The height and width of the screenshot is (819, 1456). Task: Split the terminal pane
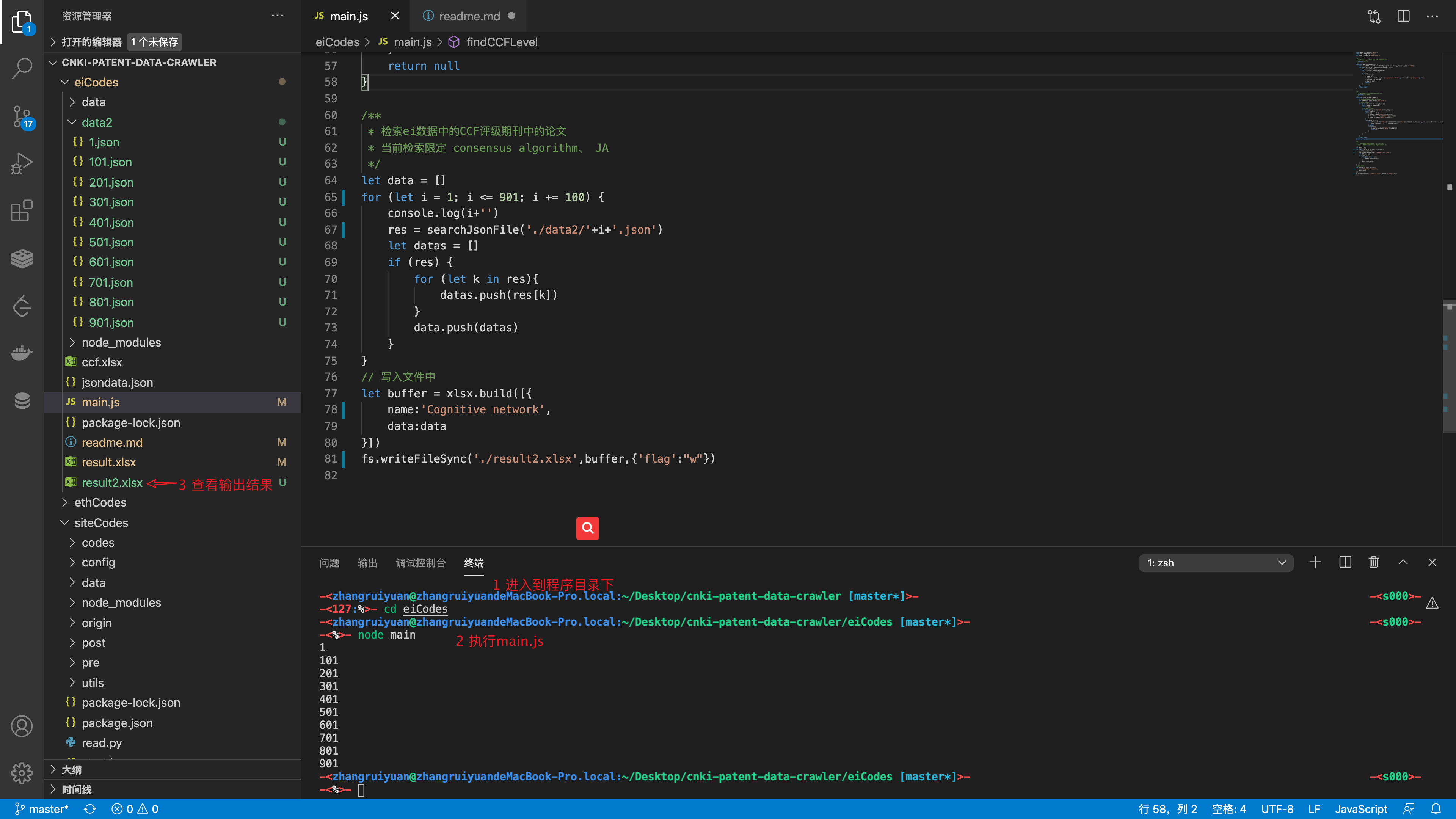(x=1345, y=562)
